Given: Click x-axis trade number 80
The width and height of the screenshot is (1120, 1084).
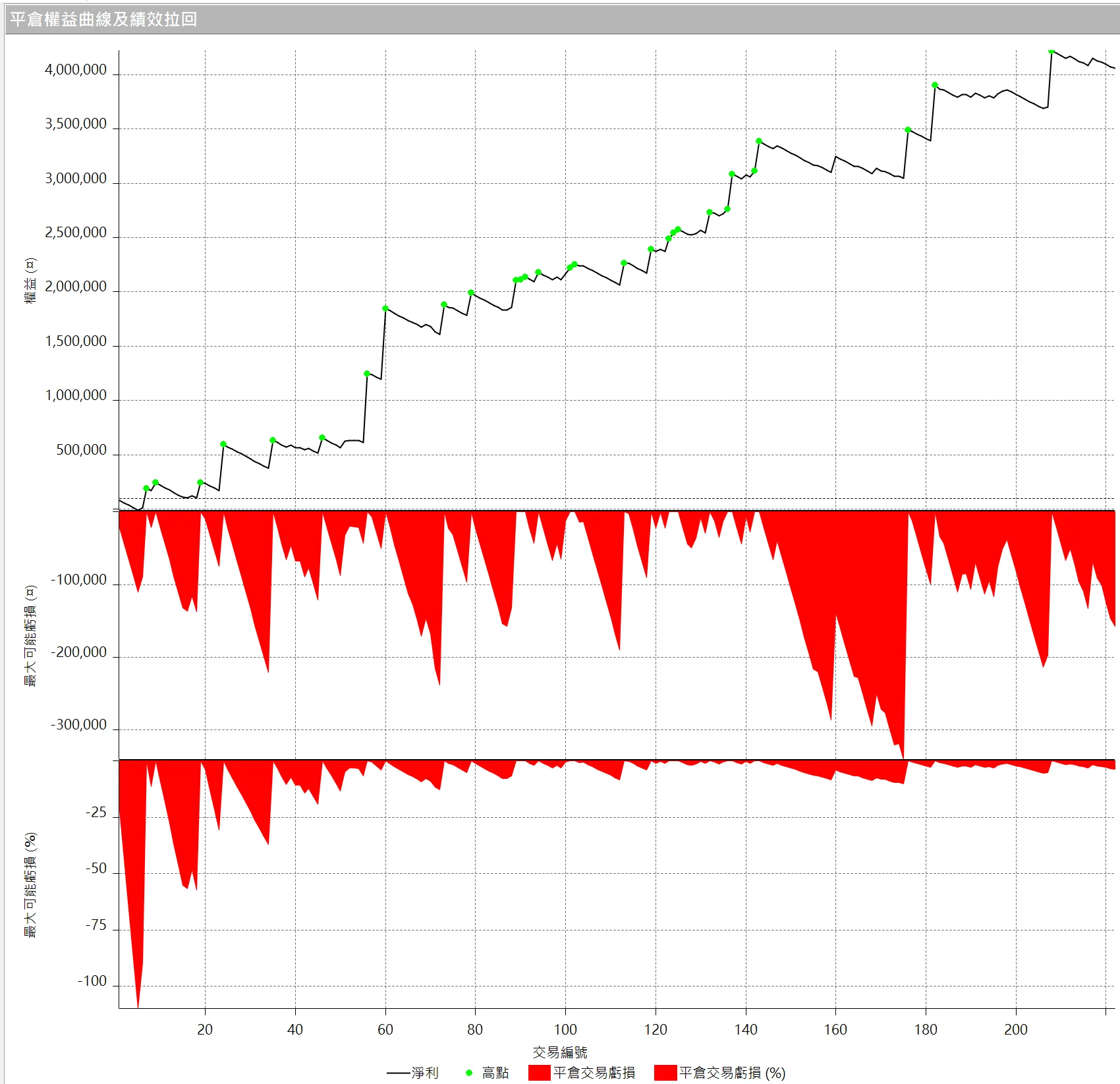Looking at the screenshot, I should (475, 1029).
